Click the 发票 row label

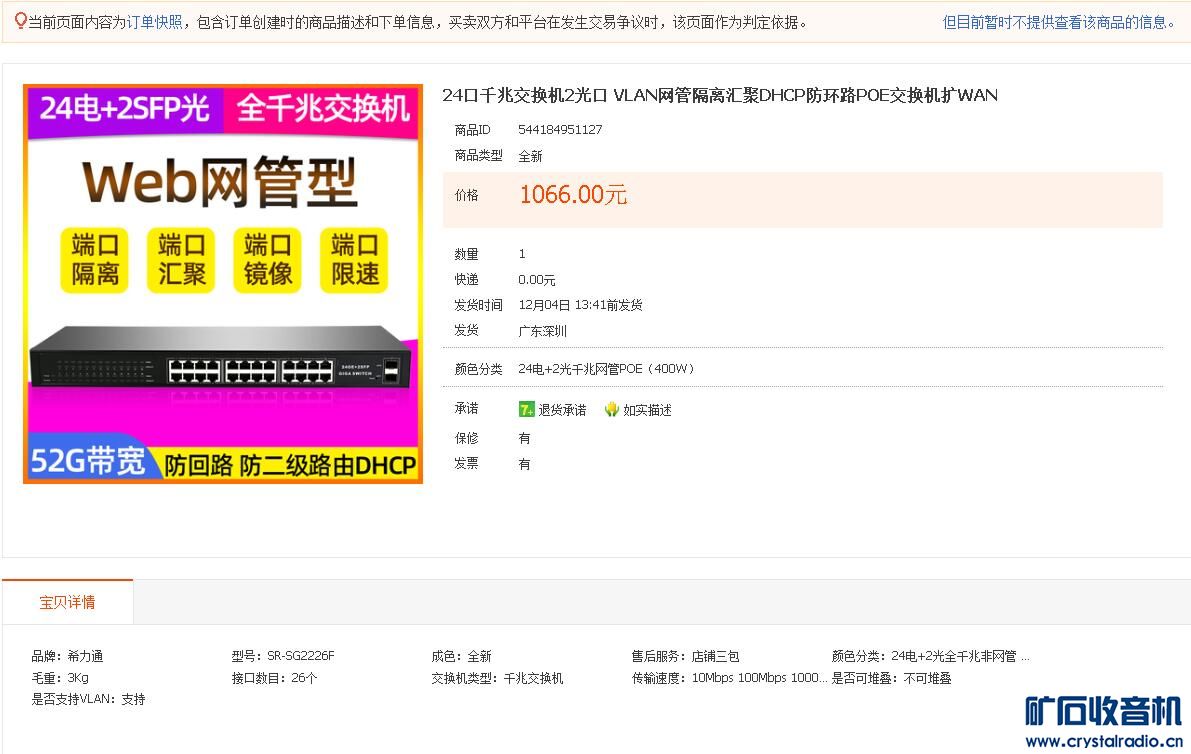click(466, 463)
